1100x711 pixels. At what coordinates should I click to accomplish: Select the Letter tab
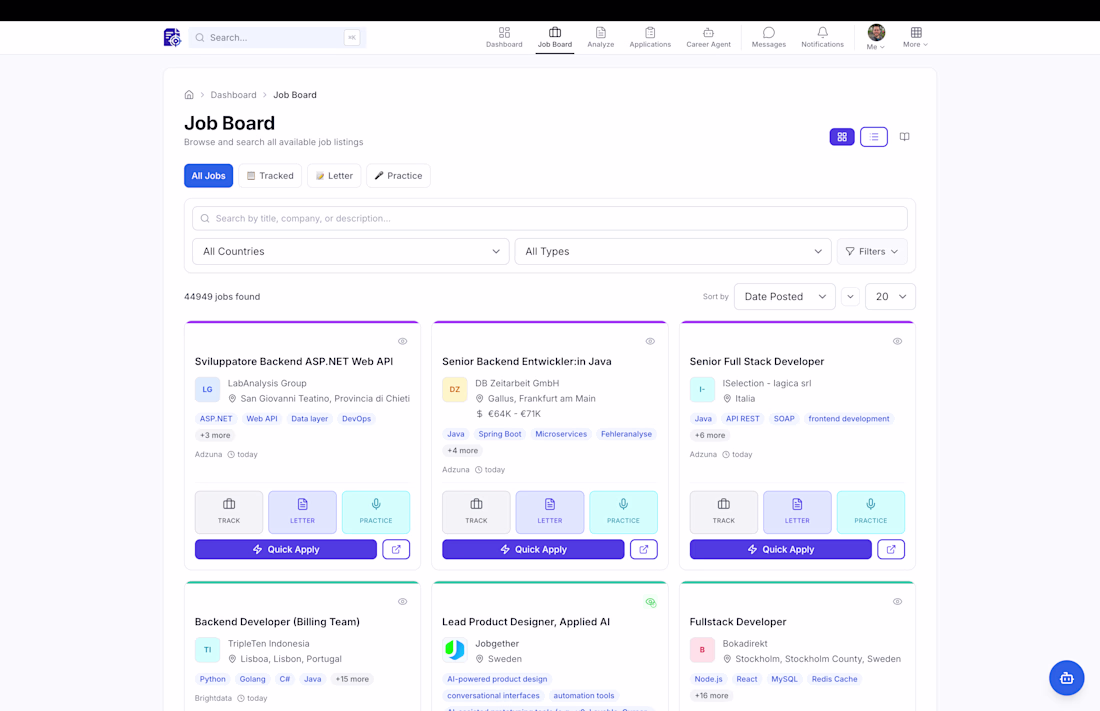coord(334,175)
